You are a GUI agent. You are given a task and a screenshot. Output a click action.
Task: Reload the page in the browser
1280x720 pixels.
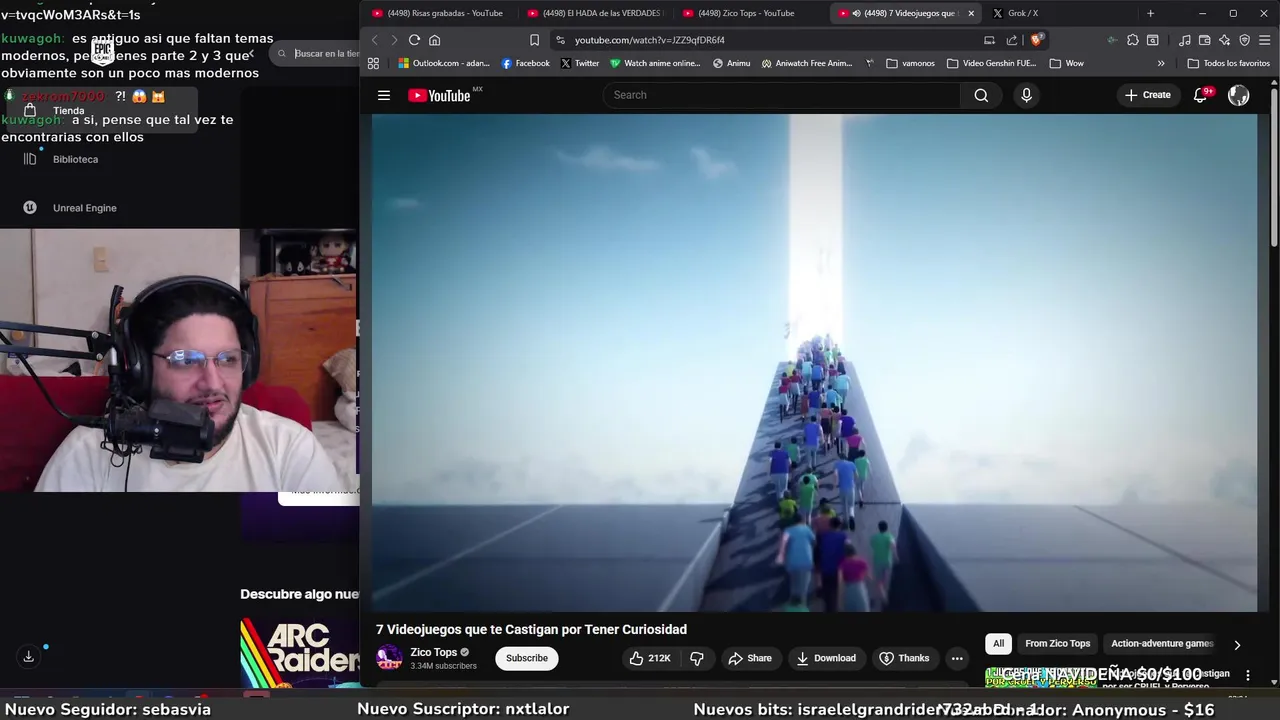414,40
